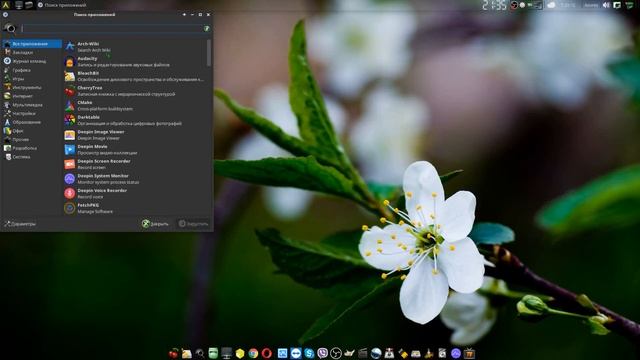Open the orange TV icon in dock
Screen dimensions: 640x360
(469, 353)
